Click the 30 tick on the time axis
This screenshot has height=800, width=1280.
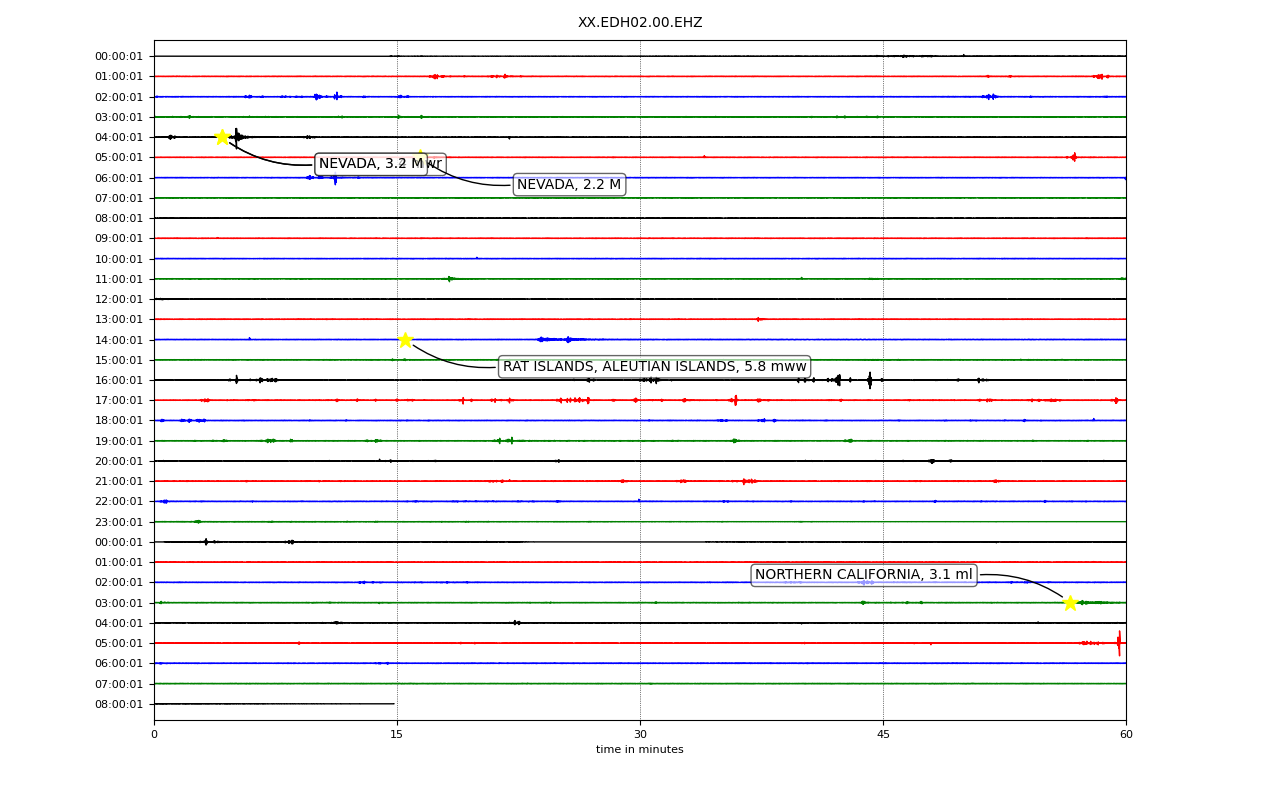pos(640,734)
